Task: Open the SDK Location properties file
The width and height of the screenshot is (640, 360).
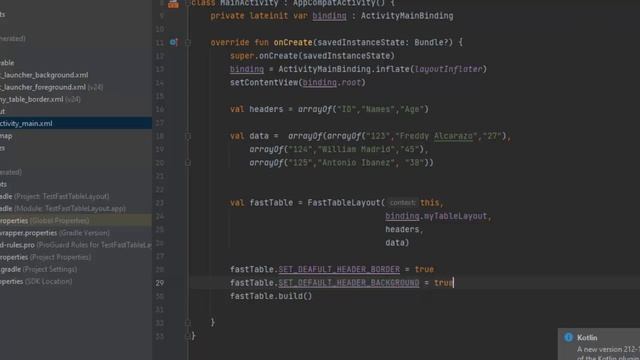Action: coord(36,282)
